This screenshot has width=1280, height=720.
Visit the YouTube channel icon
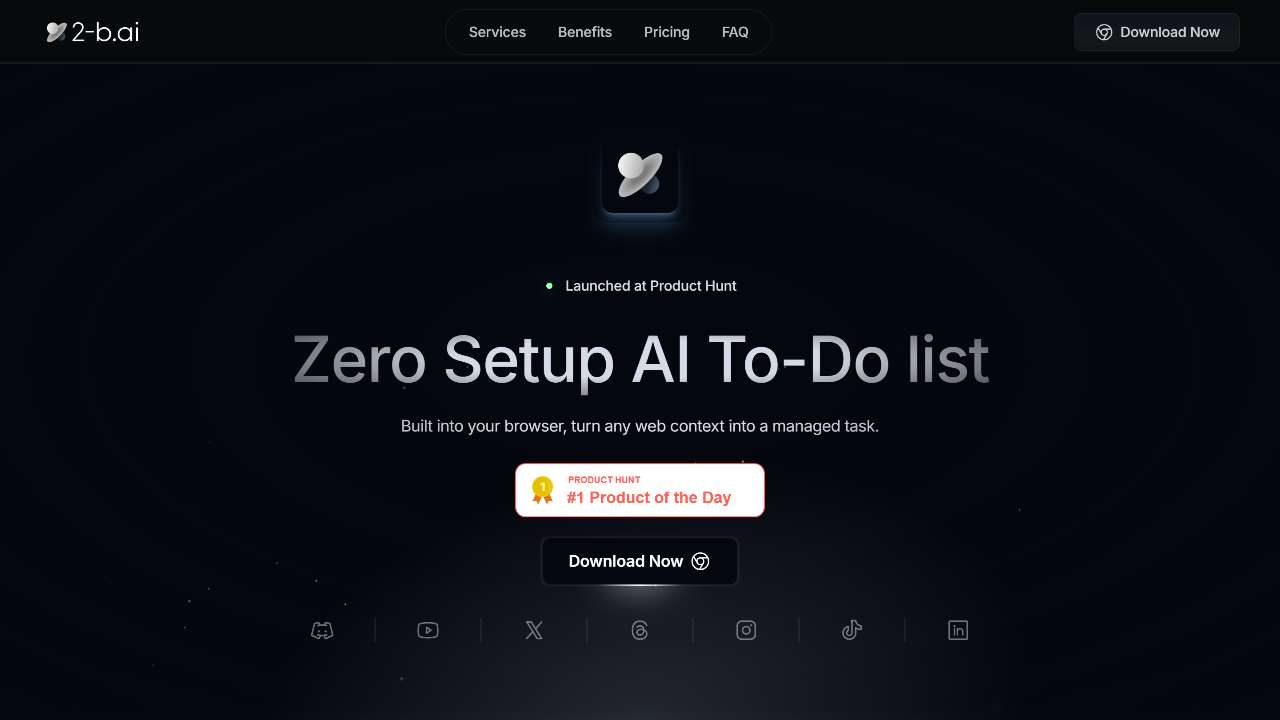[428, 630]
